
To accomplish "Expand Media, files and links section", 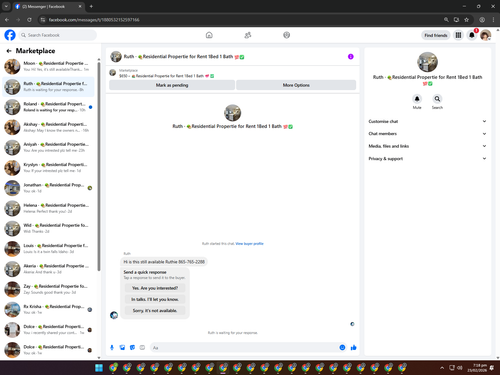I will coord(427,146).
